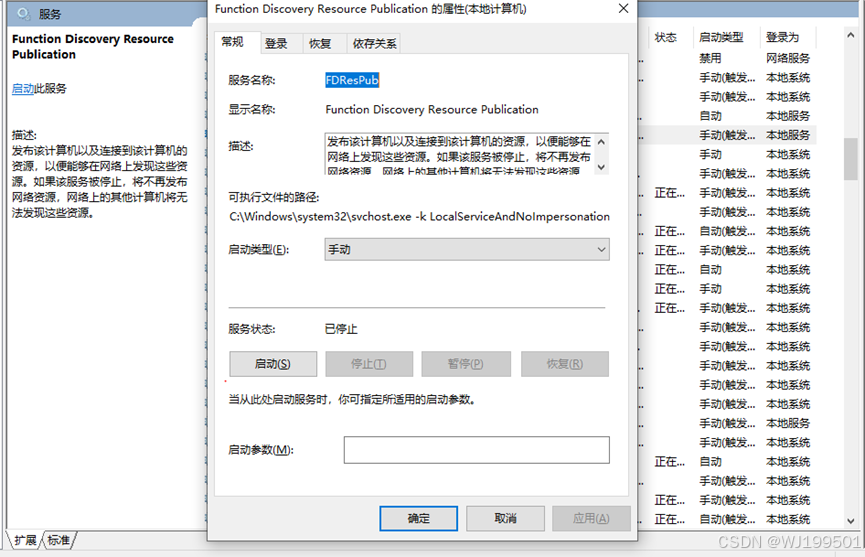Click the display name Function Discovery Resource Publication
865x557 pixels.
(432, 109)
